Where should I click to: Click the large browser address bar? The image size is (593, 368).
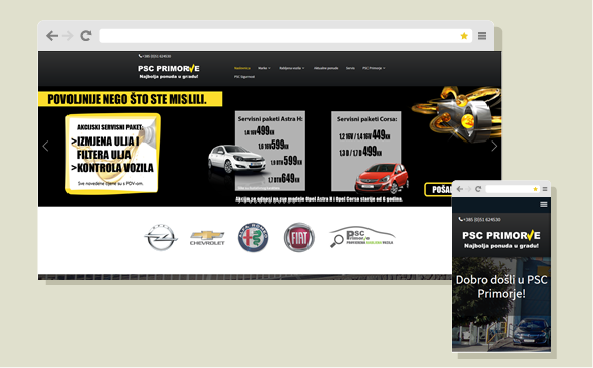279,36
